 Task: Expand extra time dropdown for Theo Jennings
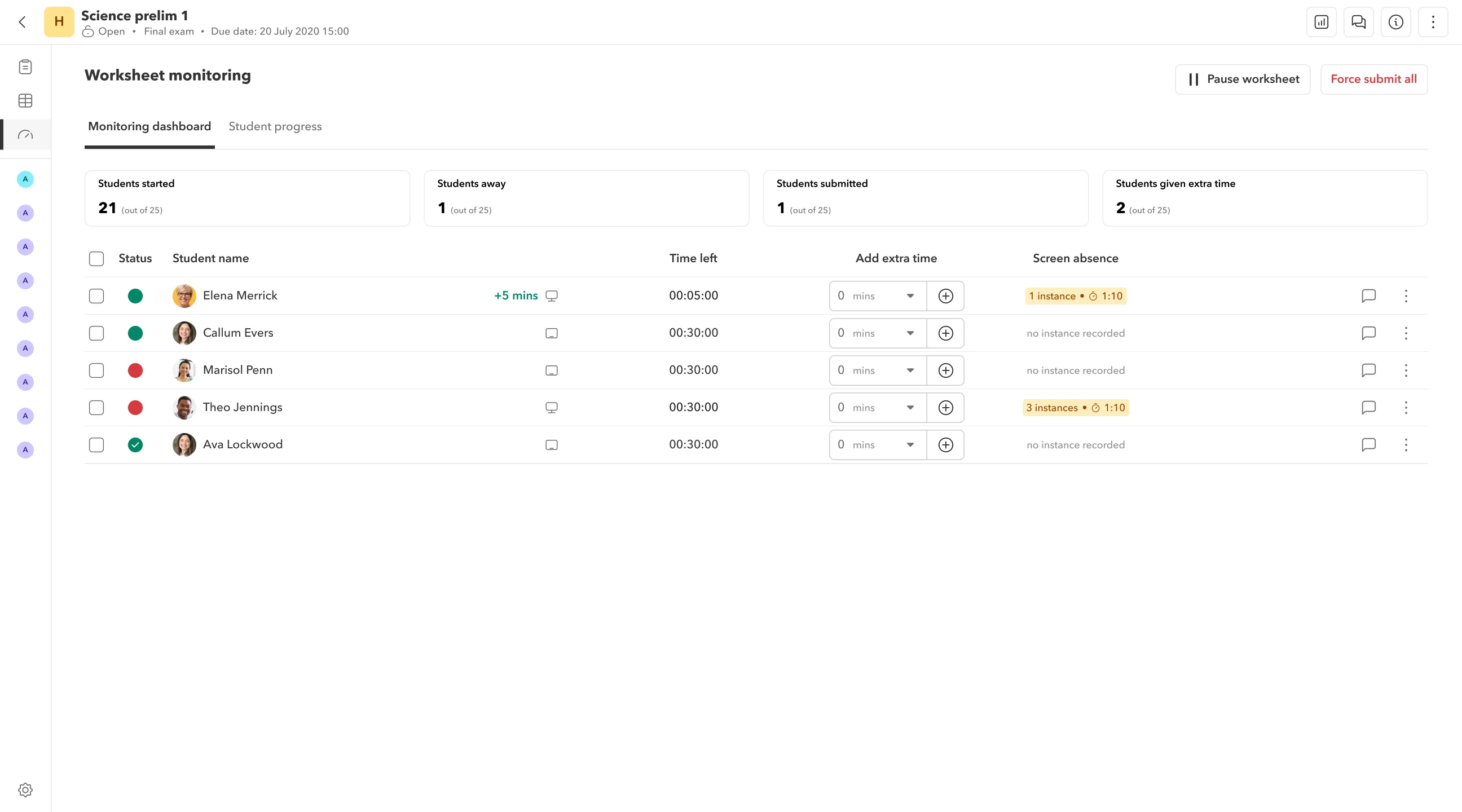[x=910, y=408]
